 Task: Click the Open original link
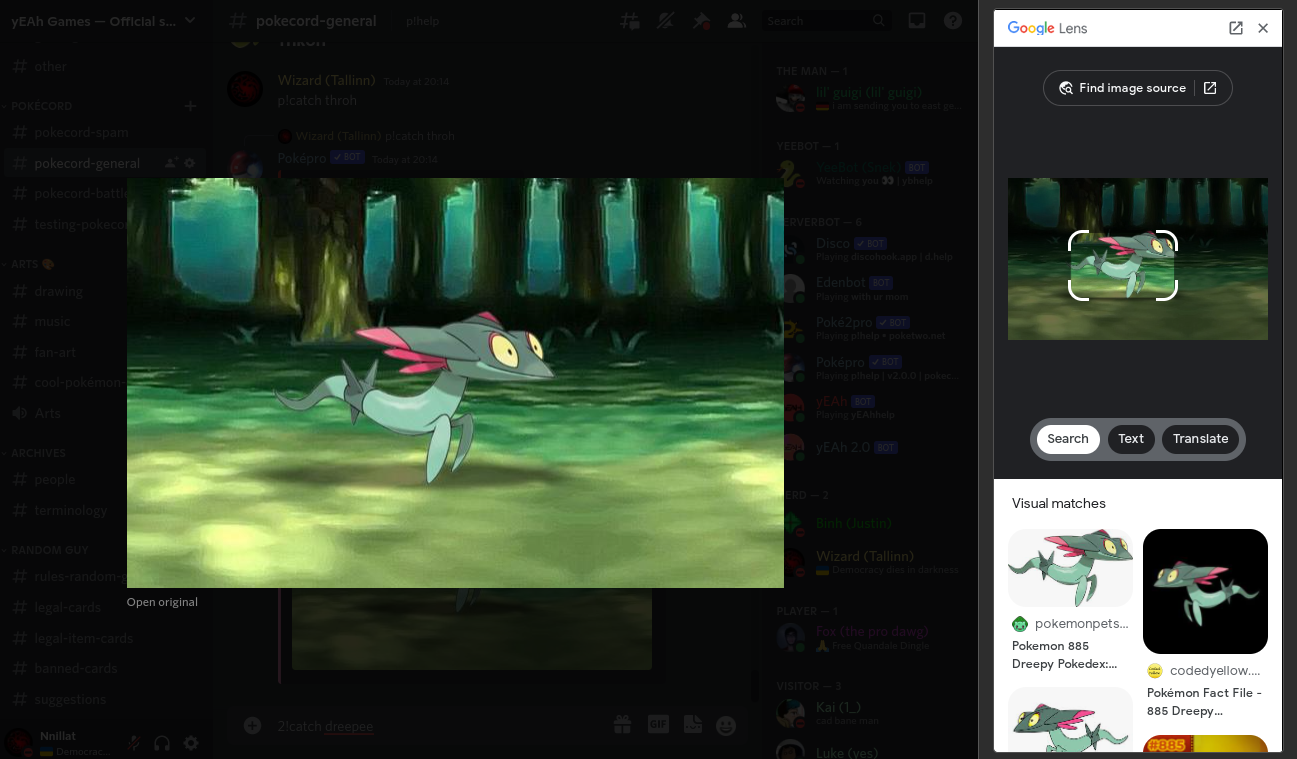tap(162, 602)
